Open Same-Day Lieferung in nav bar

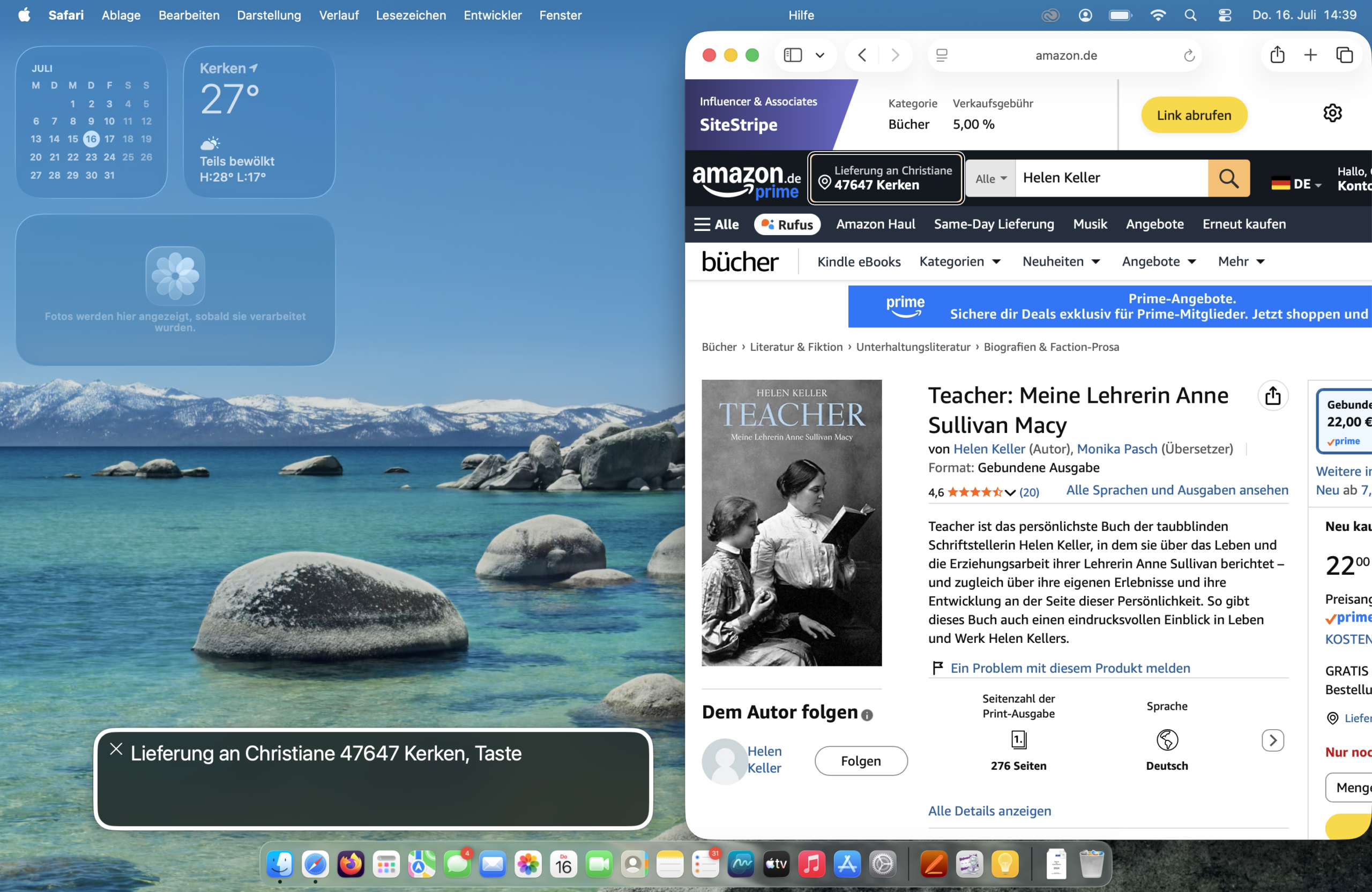[x=994, y=224]
